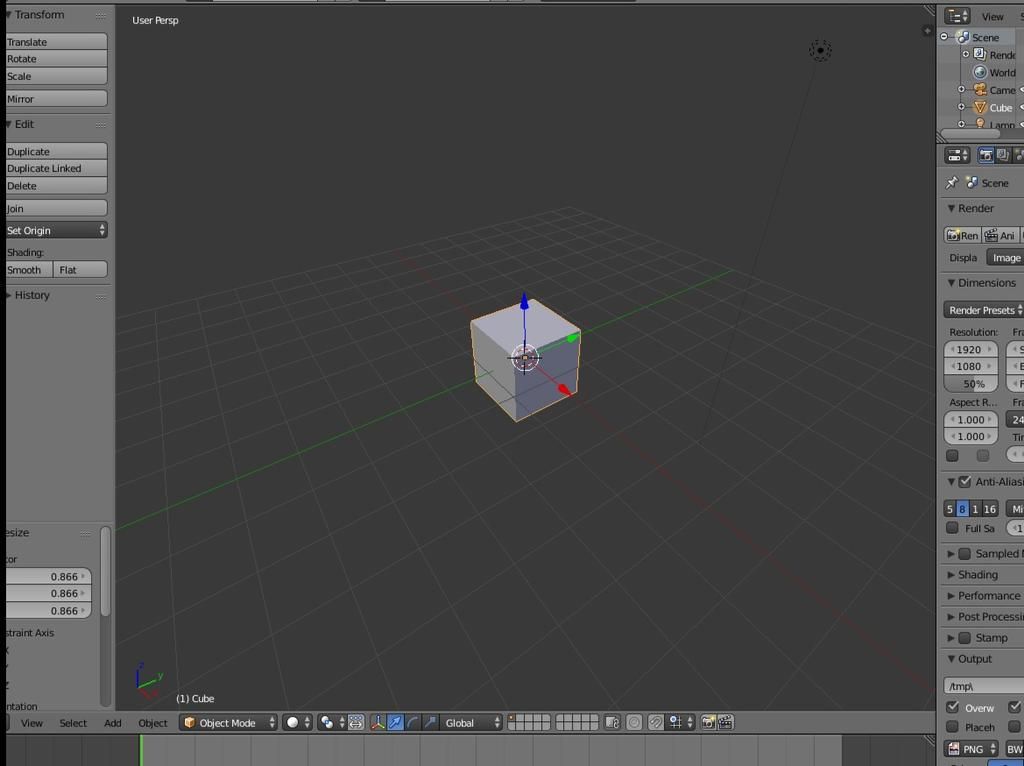
Task: Click the Lamp object in viewport
Action: click(820, 50)
